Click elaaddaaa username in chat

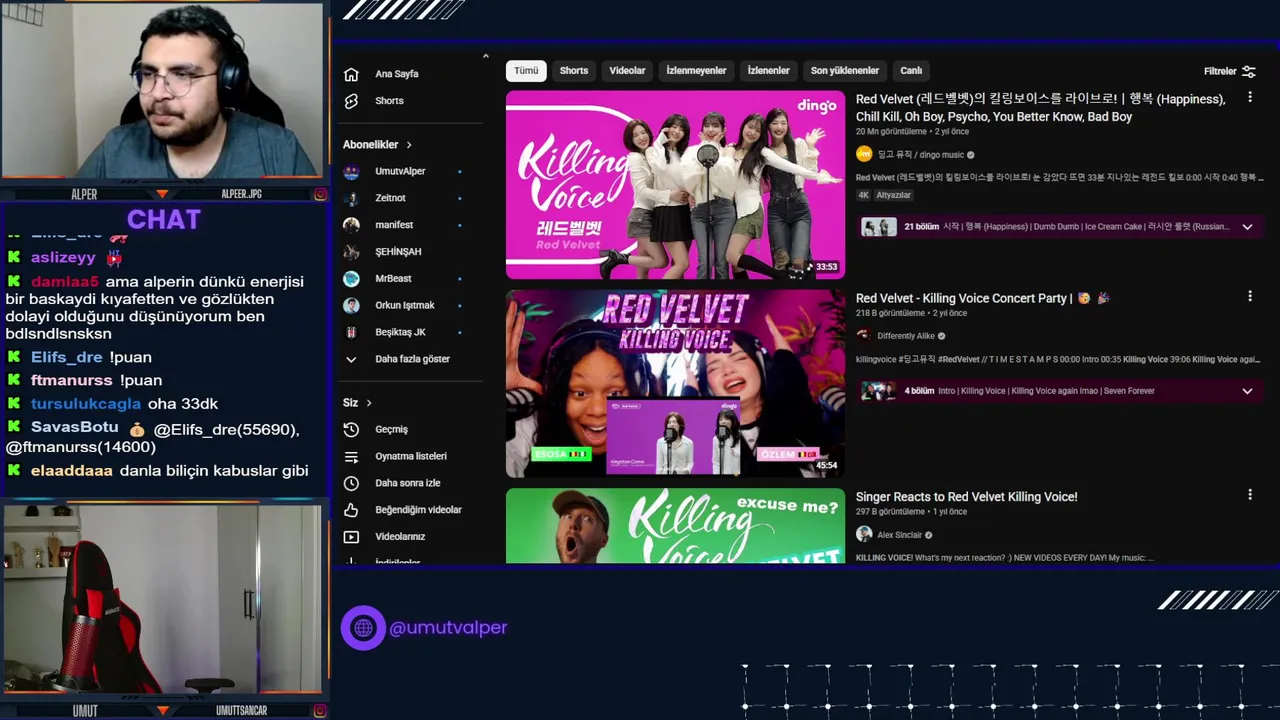pyautogui.click(x=72, y=471)
